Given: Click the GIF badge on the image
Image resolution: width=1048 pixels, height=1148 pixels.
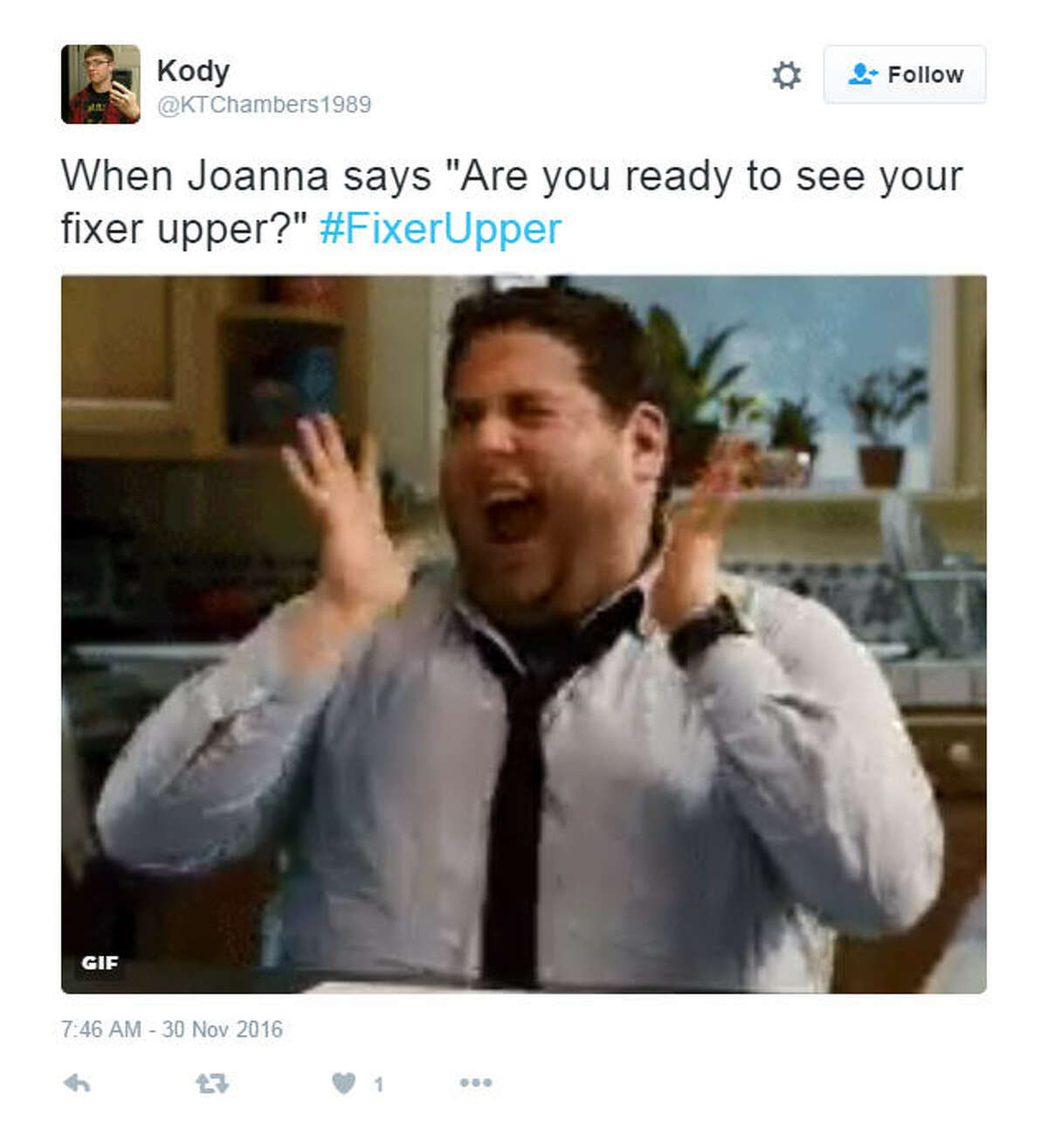Looking at the screenshot, I should pos(100,963).
